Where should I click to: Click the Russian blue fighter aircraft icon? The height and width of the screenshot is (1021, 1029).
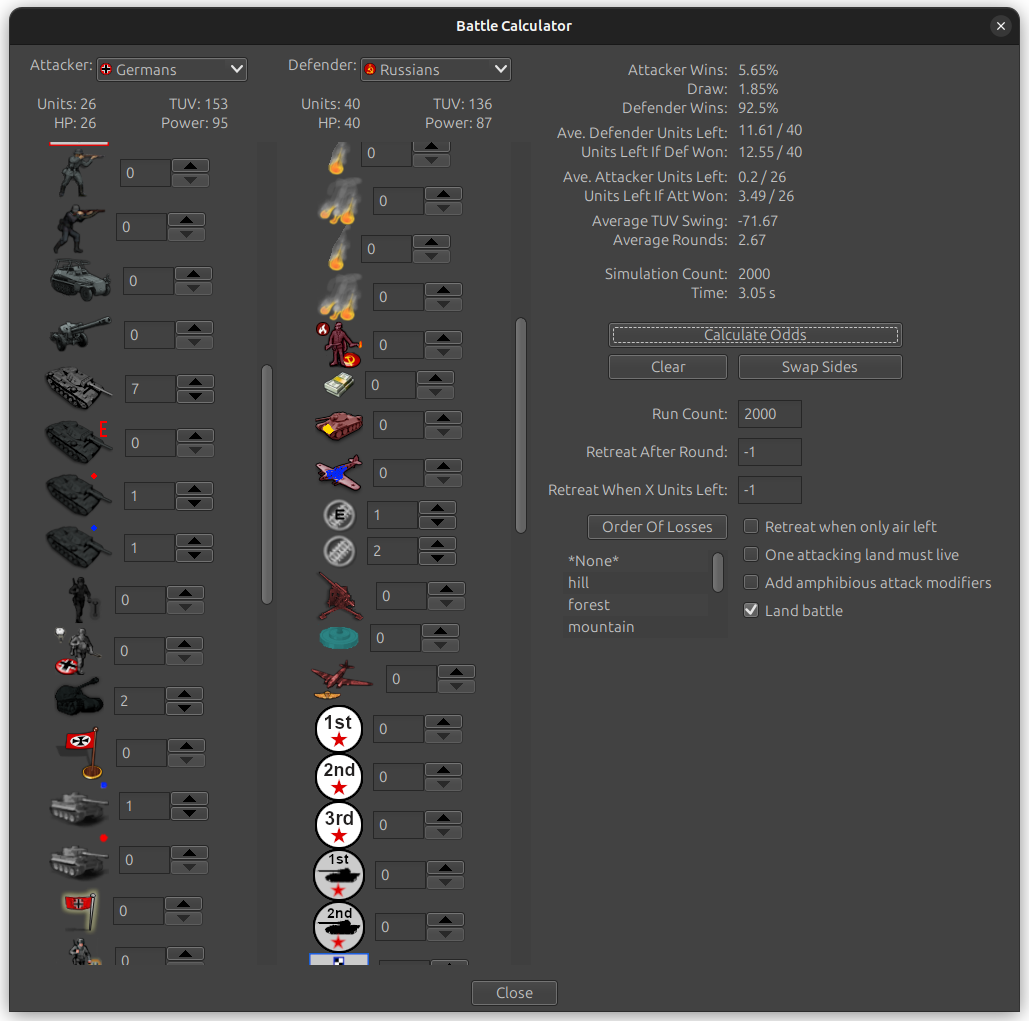coord(339,473)
